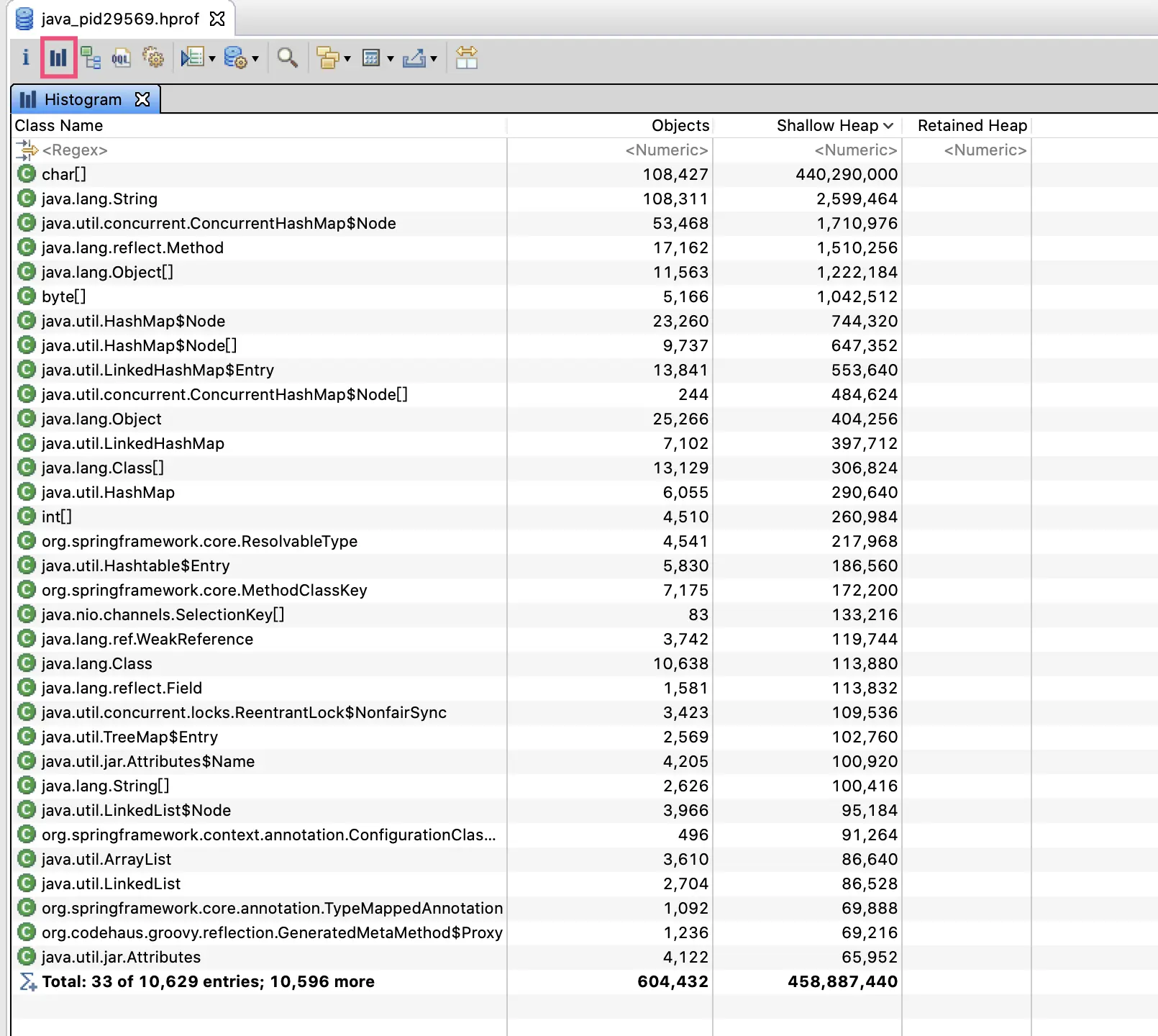Expand the query browser dropdown arrow
Image resolution: width=1158 pixels, height=1036 pixels.
click(x=255, y=59)
